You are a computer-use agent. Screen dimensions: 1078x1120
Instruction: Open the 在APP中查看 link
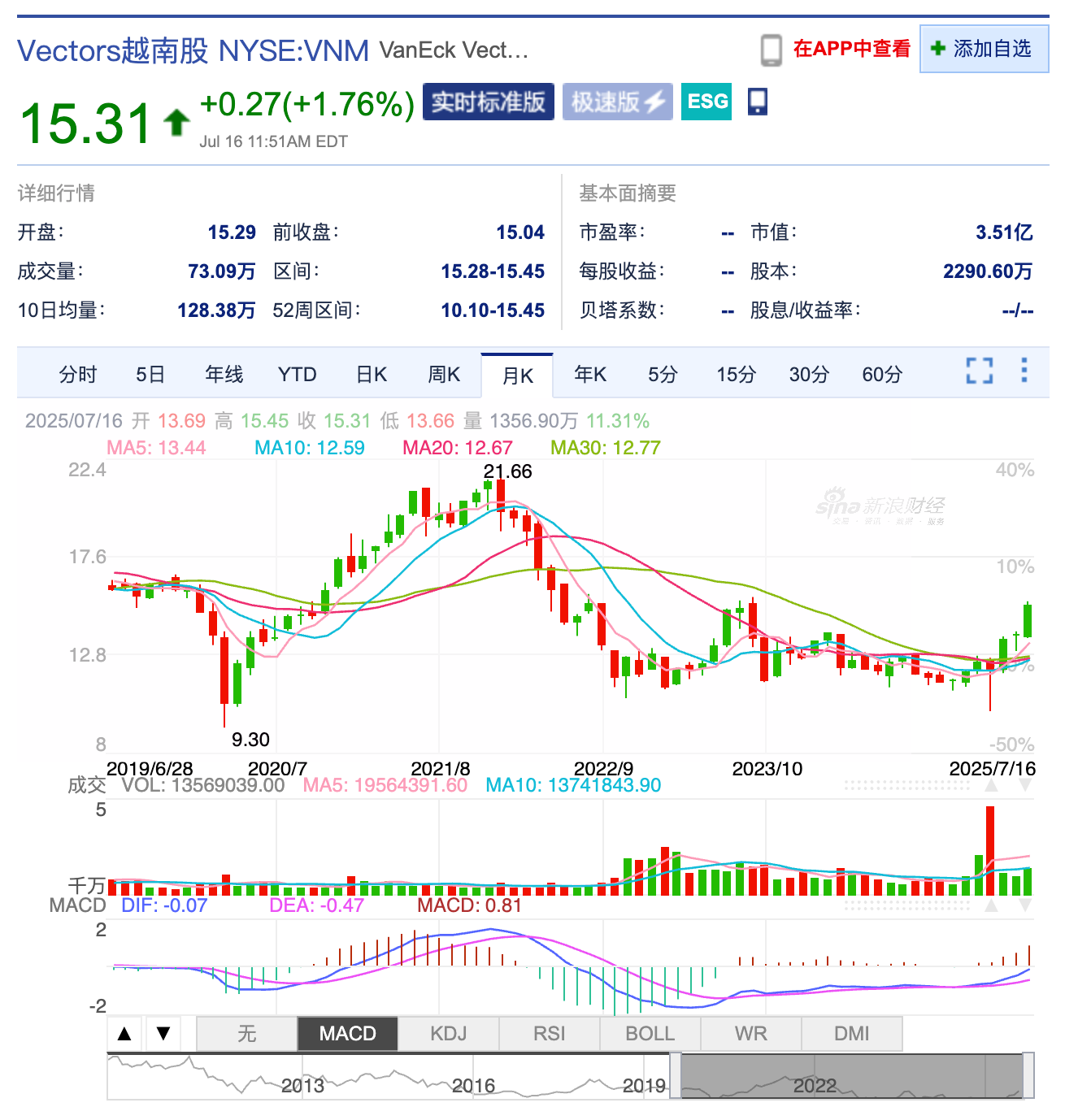(850, 49)
